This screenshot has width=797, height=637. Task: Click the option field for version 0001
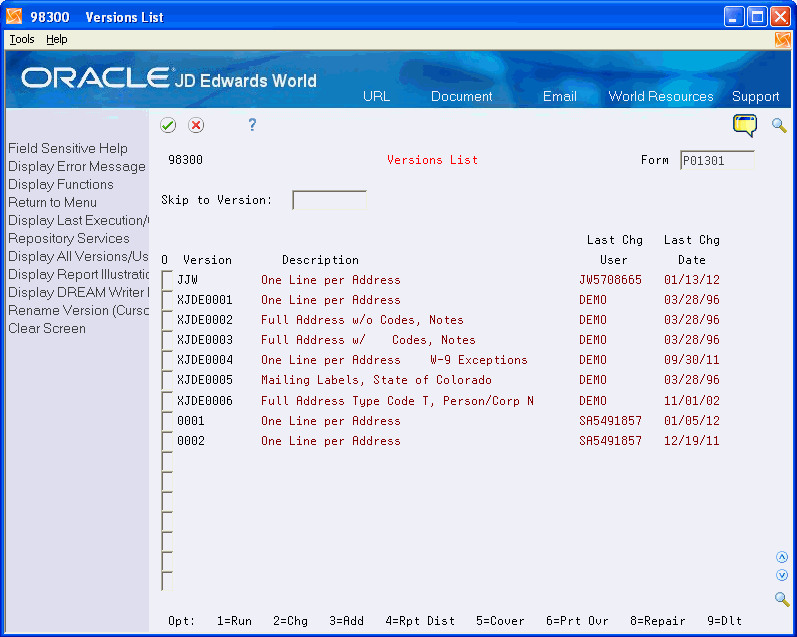167,420
